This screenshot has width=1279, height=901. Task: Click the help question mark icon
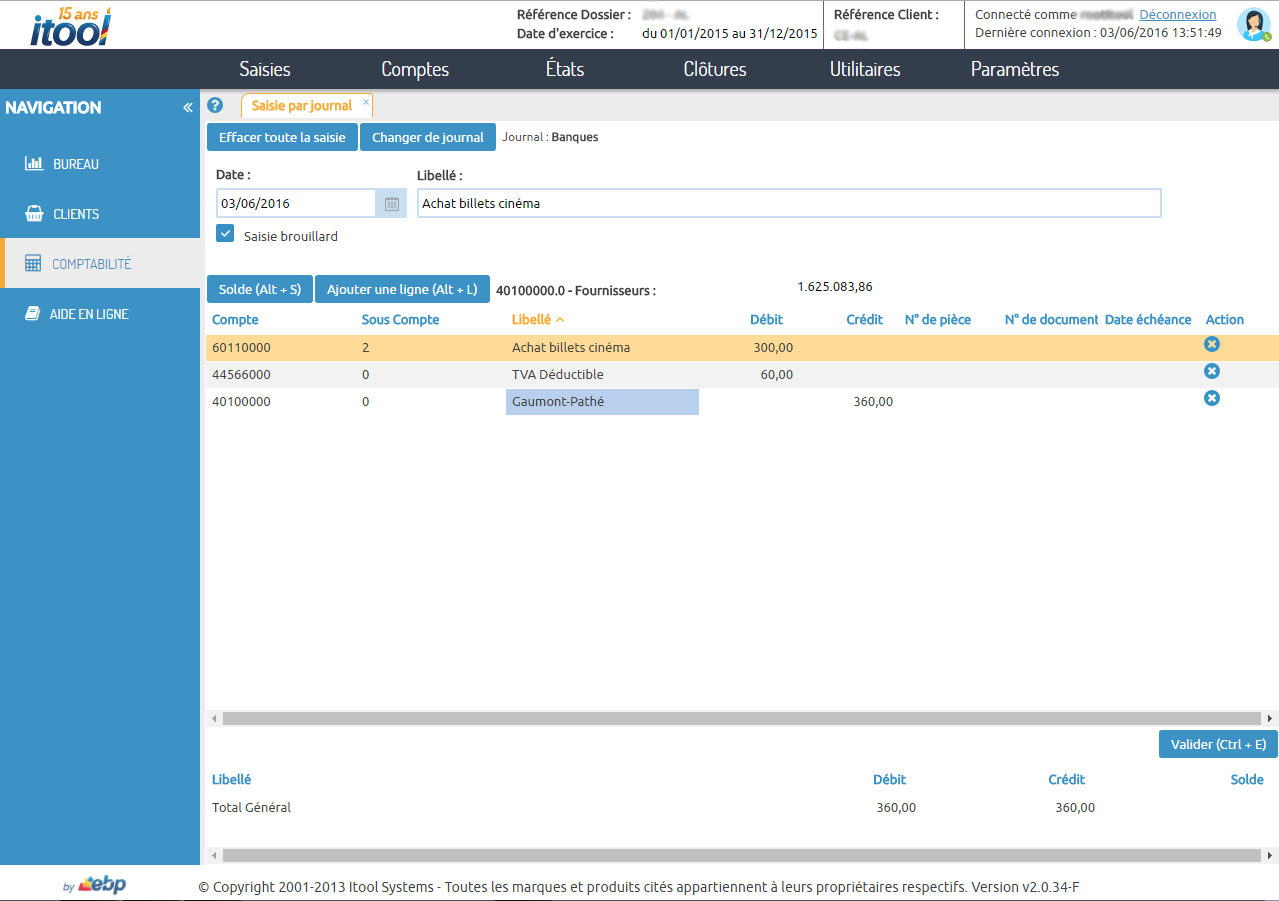215,105
